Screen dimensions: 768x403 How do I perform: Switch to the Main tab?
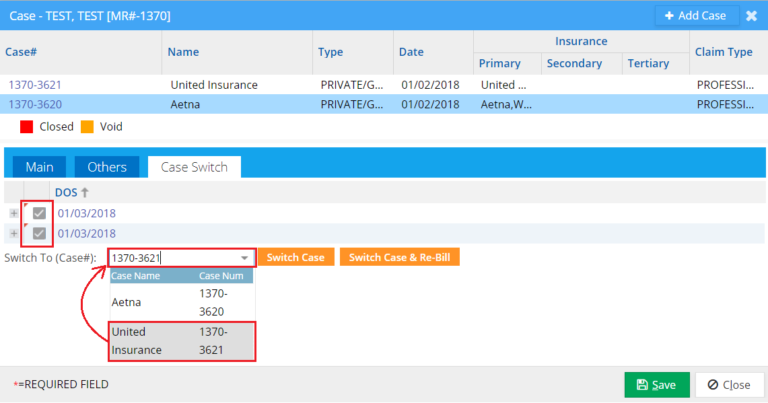tap(40, 167)
